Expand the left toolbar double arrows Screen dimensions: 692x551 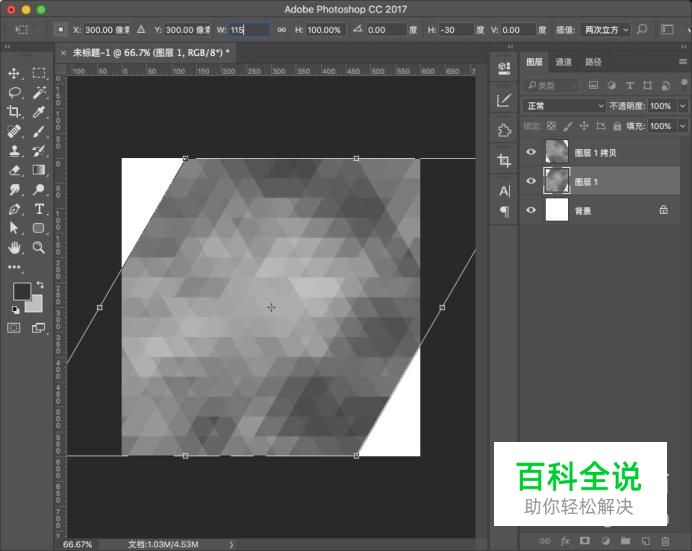point(8,46)
